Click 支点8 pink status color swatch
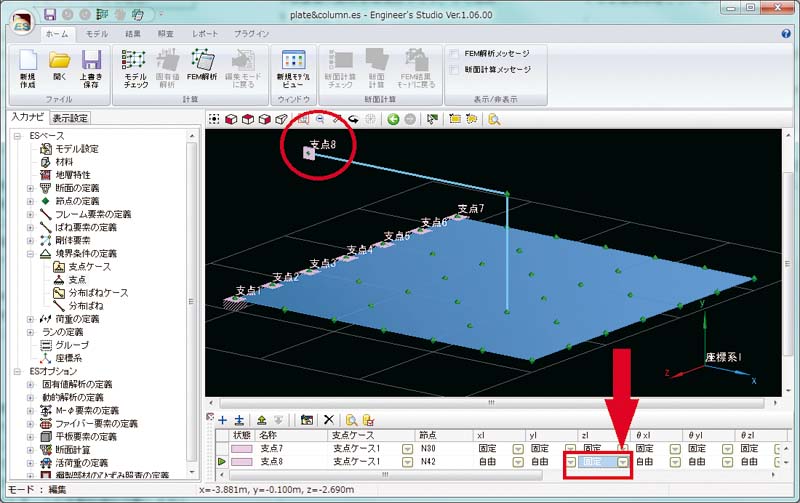The image size is (800, 503). [x=242, y=462]
